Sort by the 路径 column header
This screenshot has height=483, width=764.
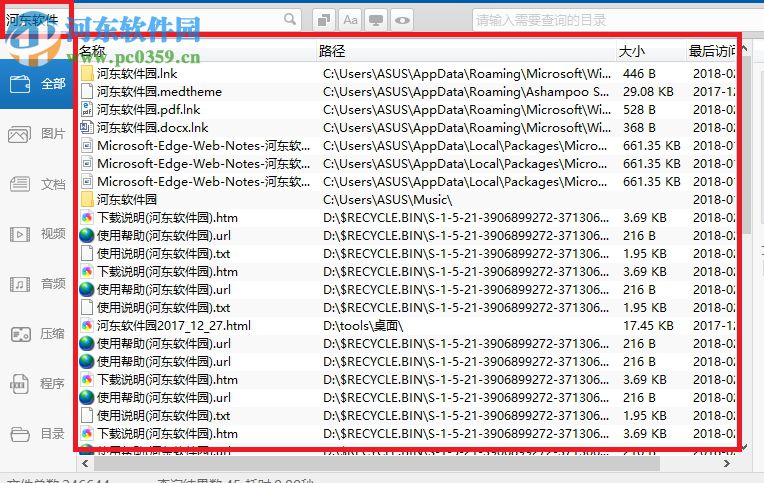(466, 51)
